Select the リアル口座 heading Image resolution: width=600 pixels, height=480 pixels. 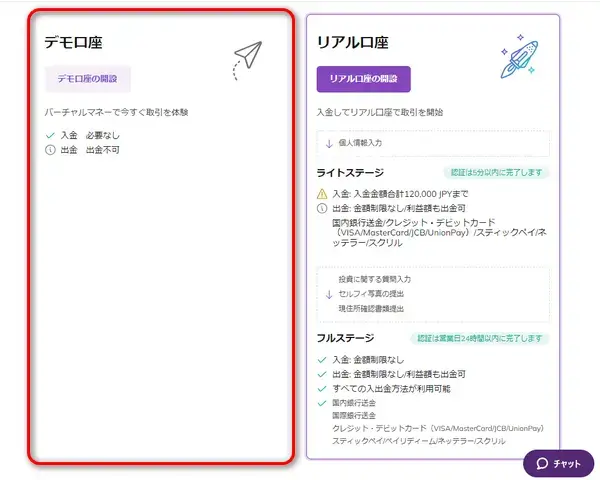coord(352,42)
